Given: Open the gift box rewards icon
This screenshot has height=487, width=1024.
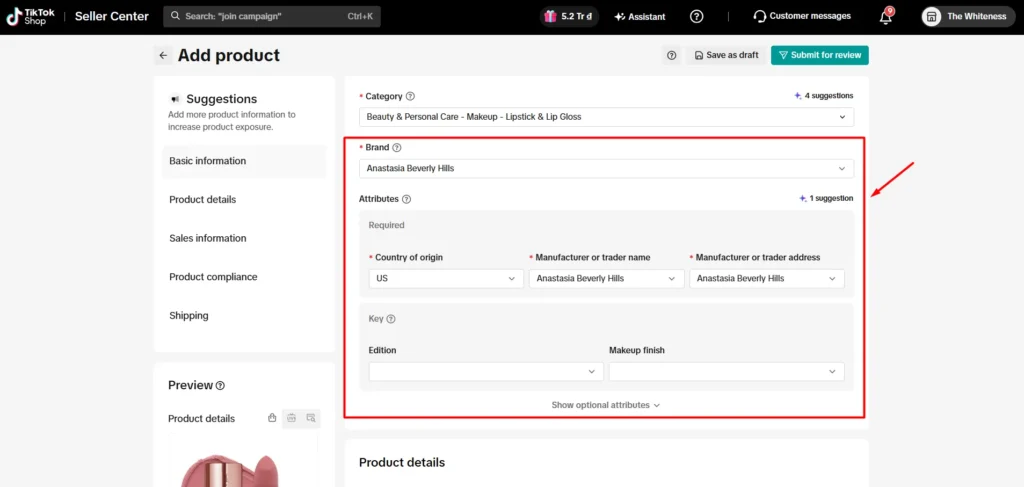Looking at the screenshot, I should (551, 16).
